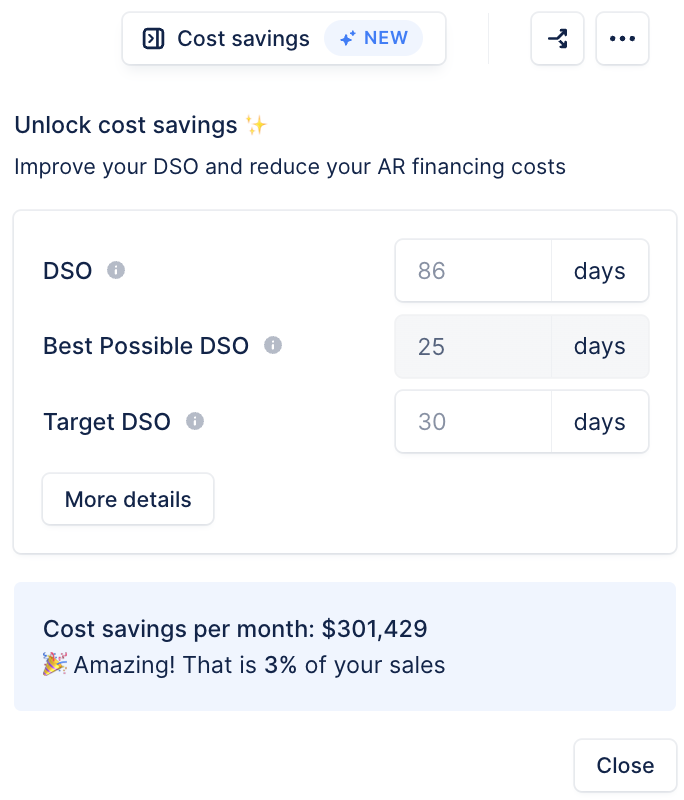Show info tooltip for Best Possible DSO
The width and height of the screenshot is (684, 800).
click(x=273, y=345)
